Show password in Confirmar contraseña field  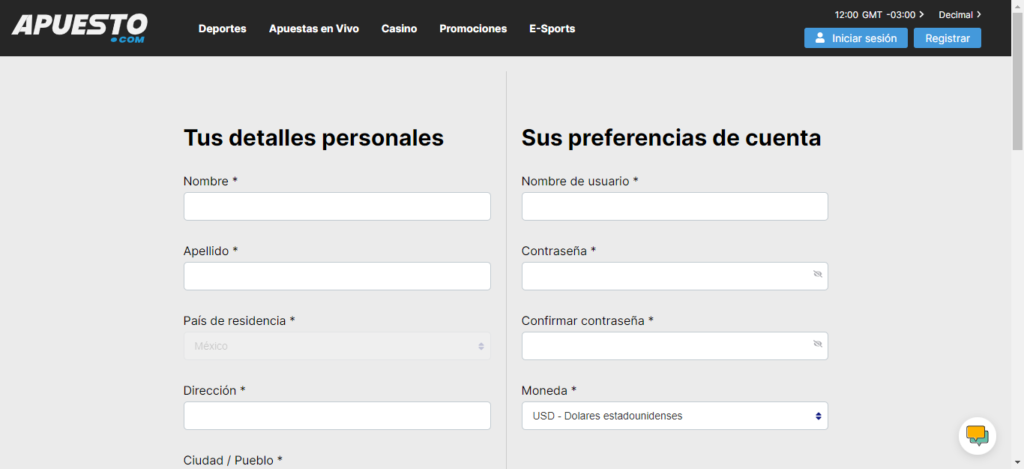click(x=817, y=343)
